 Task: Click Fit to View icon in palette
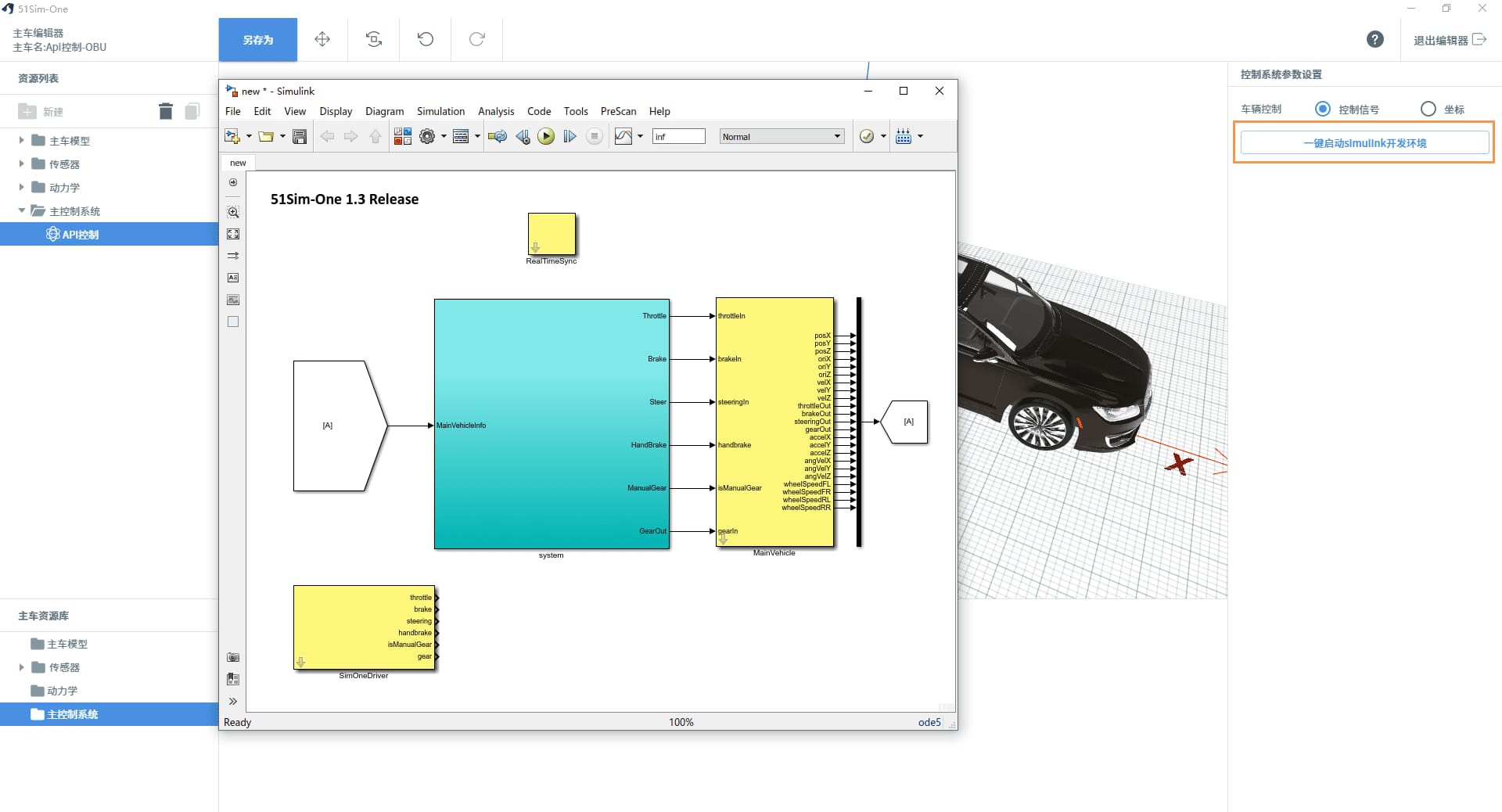pyautogui.click(x=233, y=234)
